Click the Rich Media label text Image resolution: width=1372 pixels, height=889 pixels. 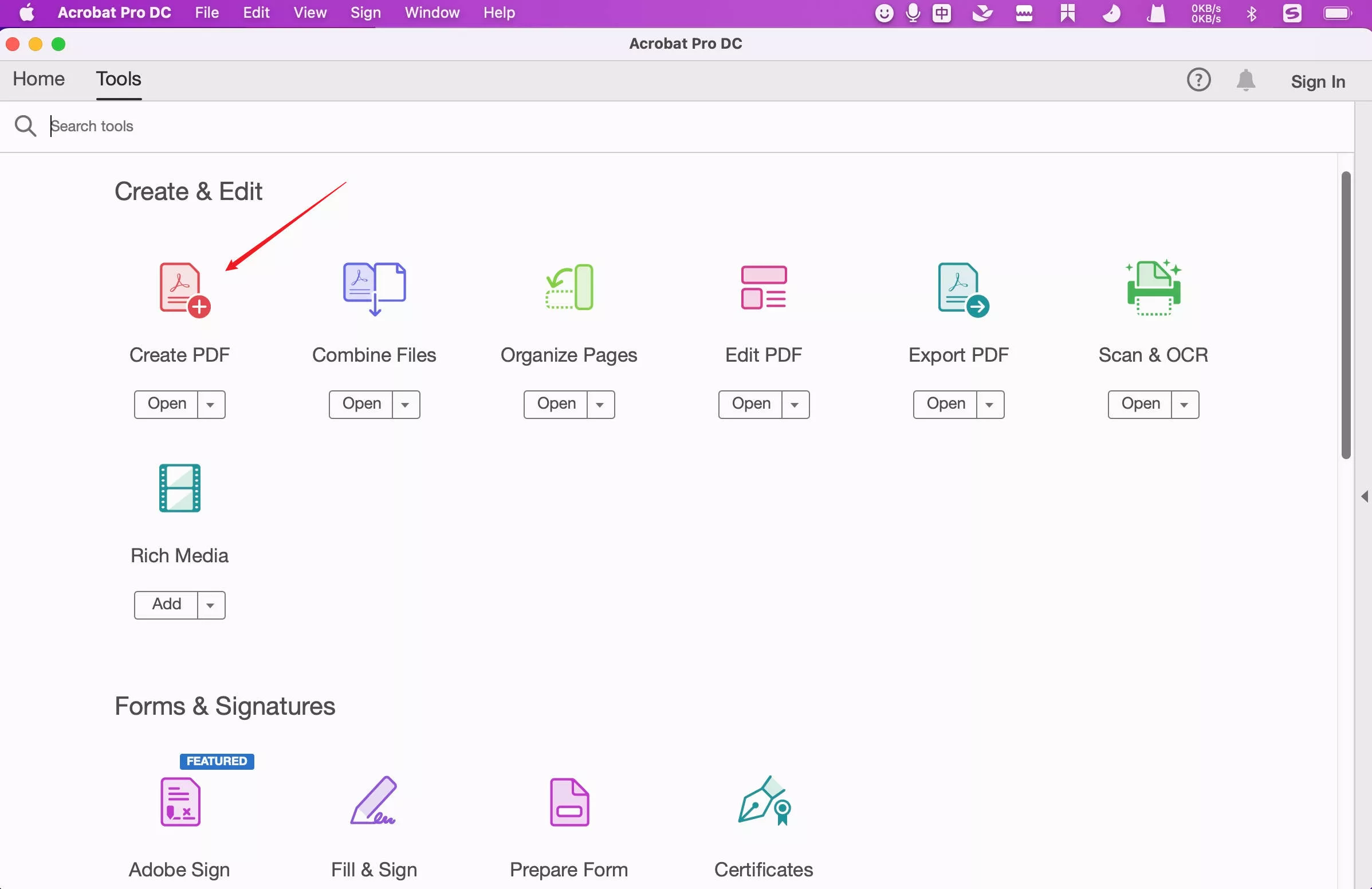[x=179, y=555]
